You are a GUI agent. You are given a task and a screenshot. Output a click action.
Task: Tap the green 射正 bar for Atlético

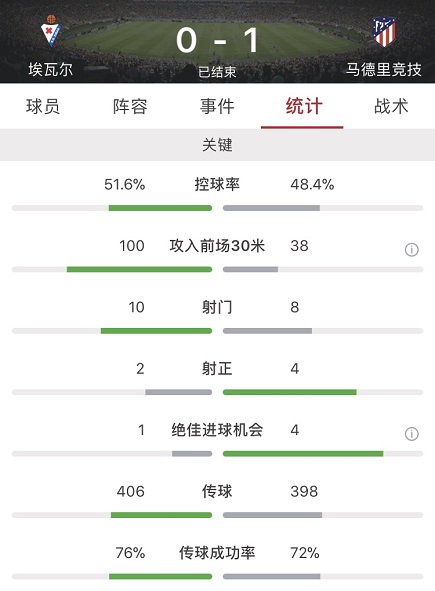[289, 392]
